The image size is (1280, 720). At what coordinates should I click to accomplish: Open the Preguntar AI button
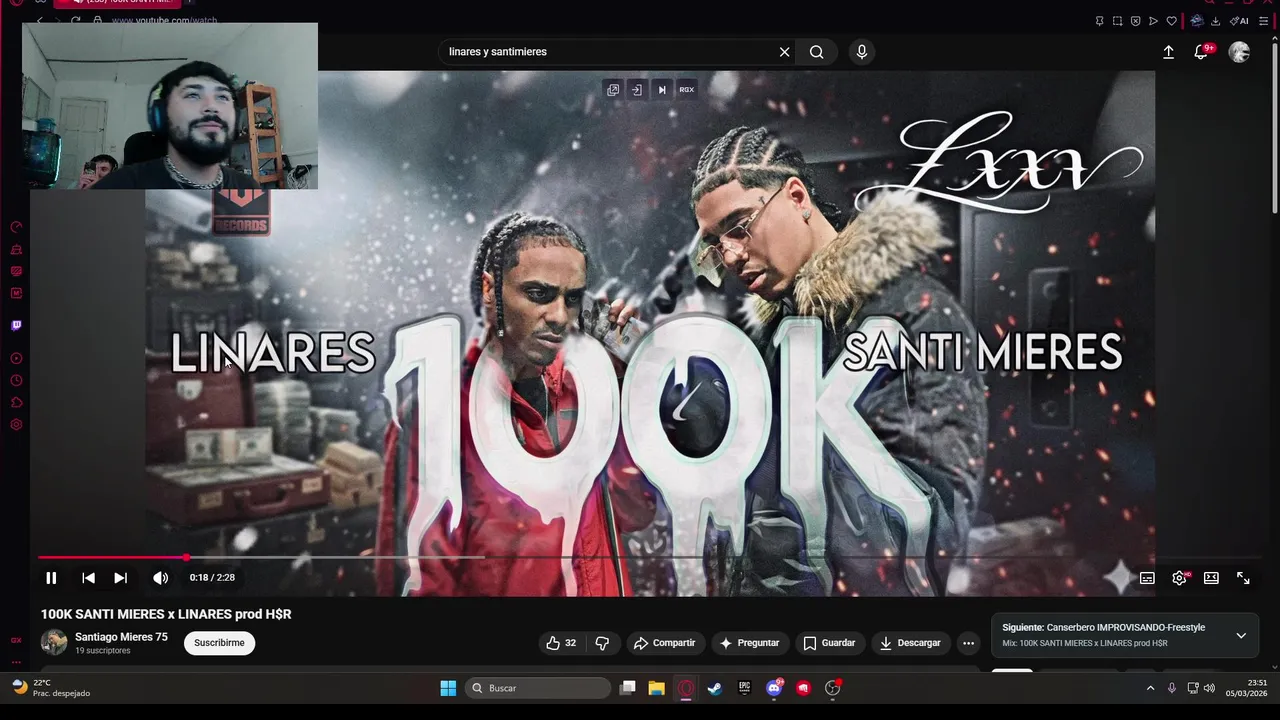(x=749, y=643)
